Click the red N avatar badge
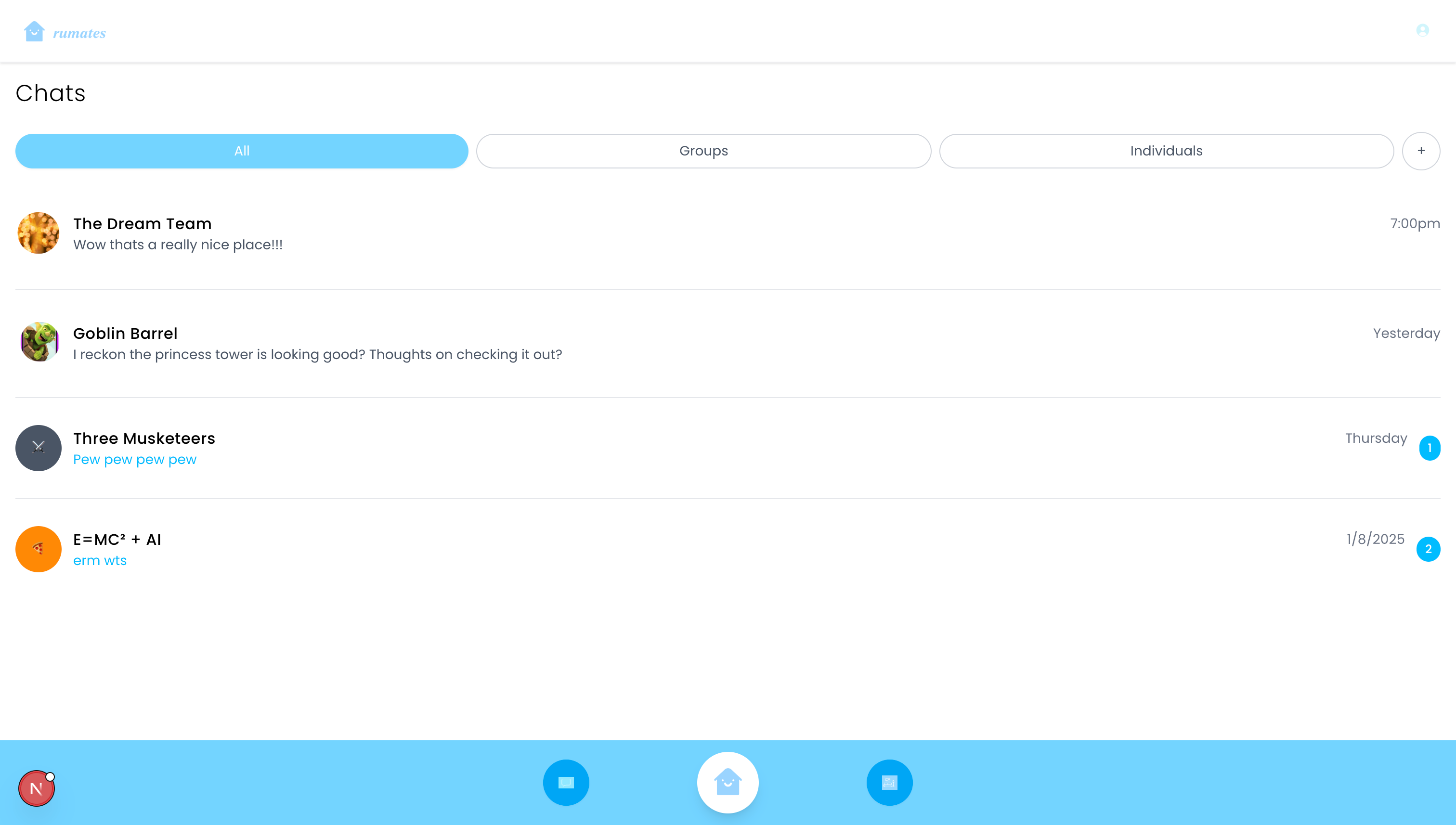1456x825 pixels. (x=36, y=788)
